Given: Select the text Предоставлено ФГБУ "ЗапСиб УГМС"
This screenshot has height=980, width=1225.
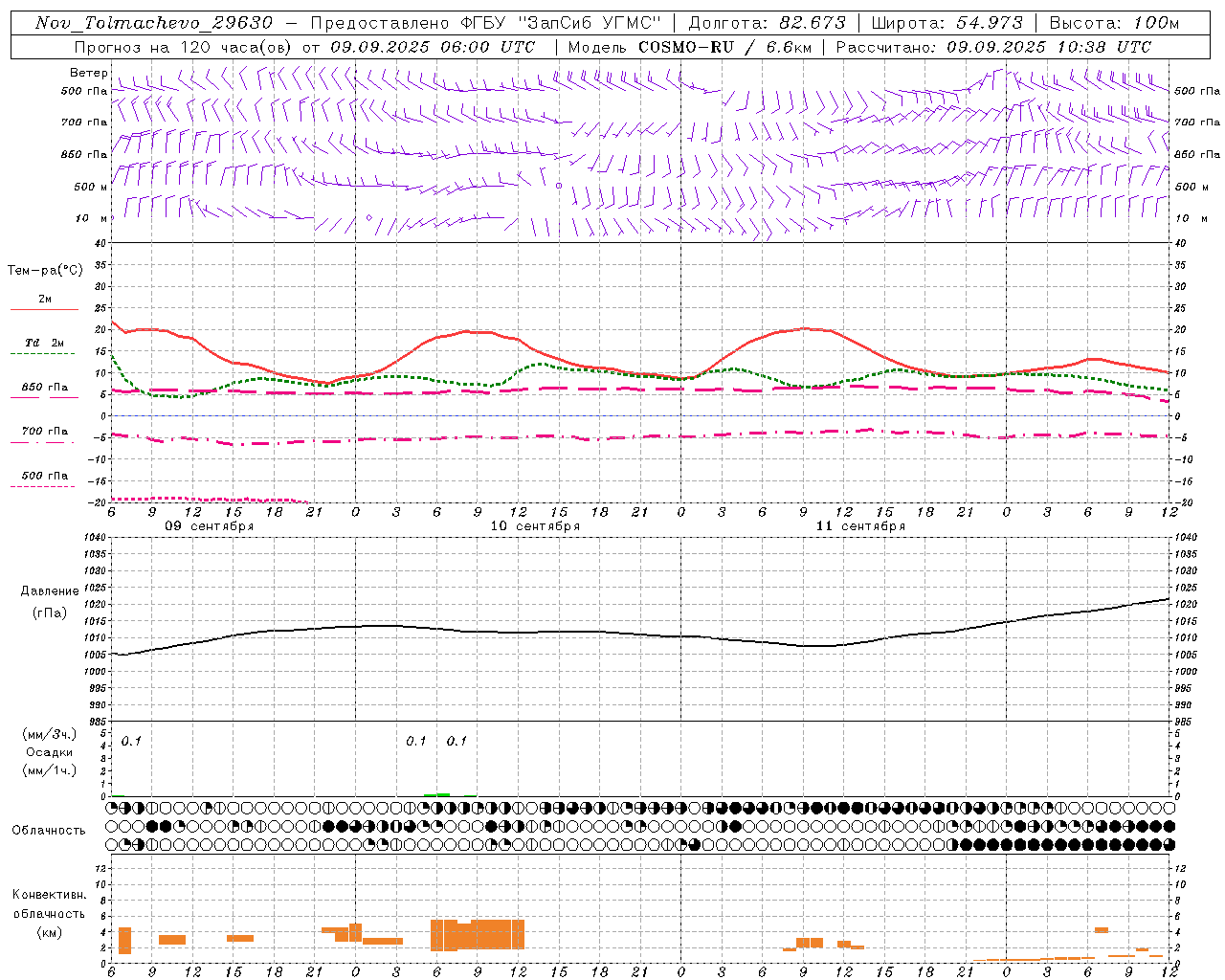Looking at the screenshot, I should point(486,23).
